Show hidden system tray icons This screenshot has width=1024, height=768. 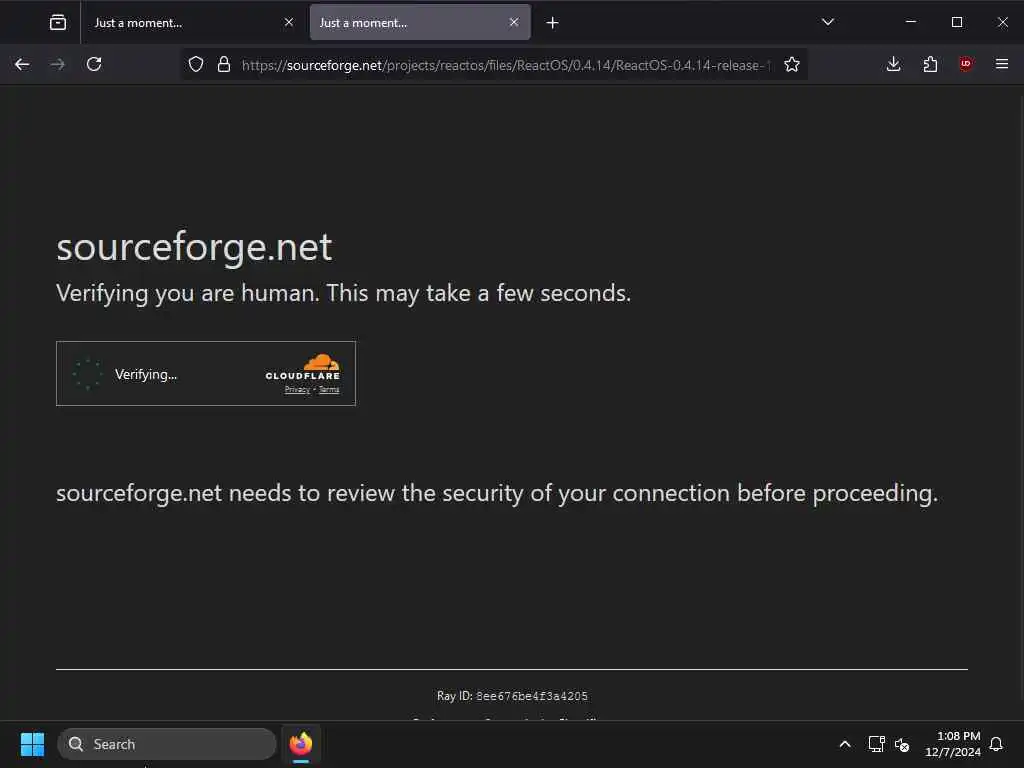click(845, 744)
